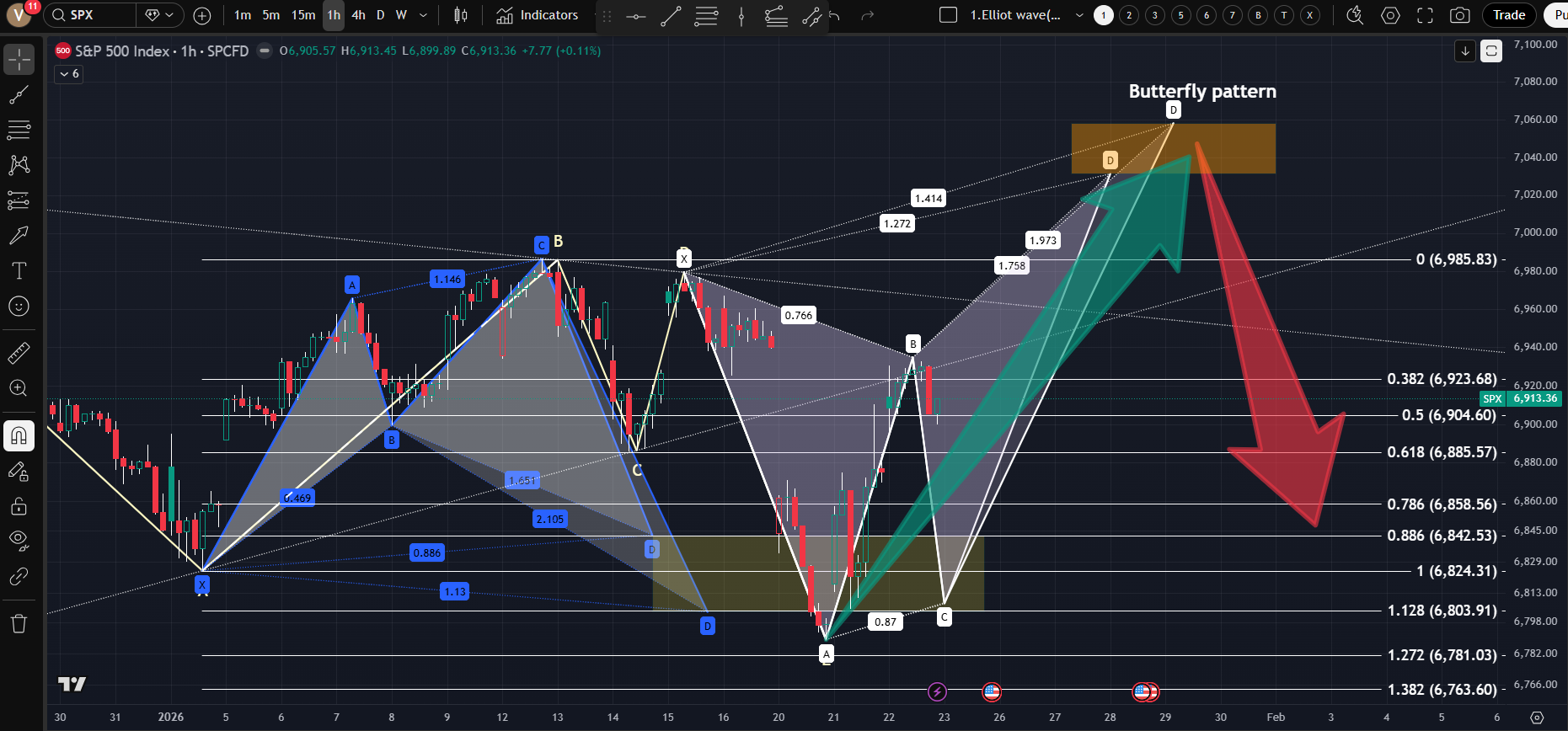Click the SPX symbol search field

(x=91, y=15)
